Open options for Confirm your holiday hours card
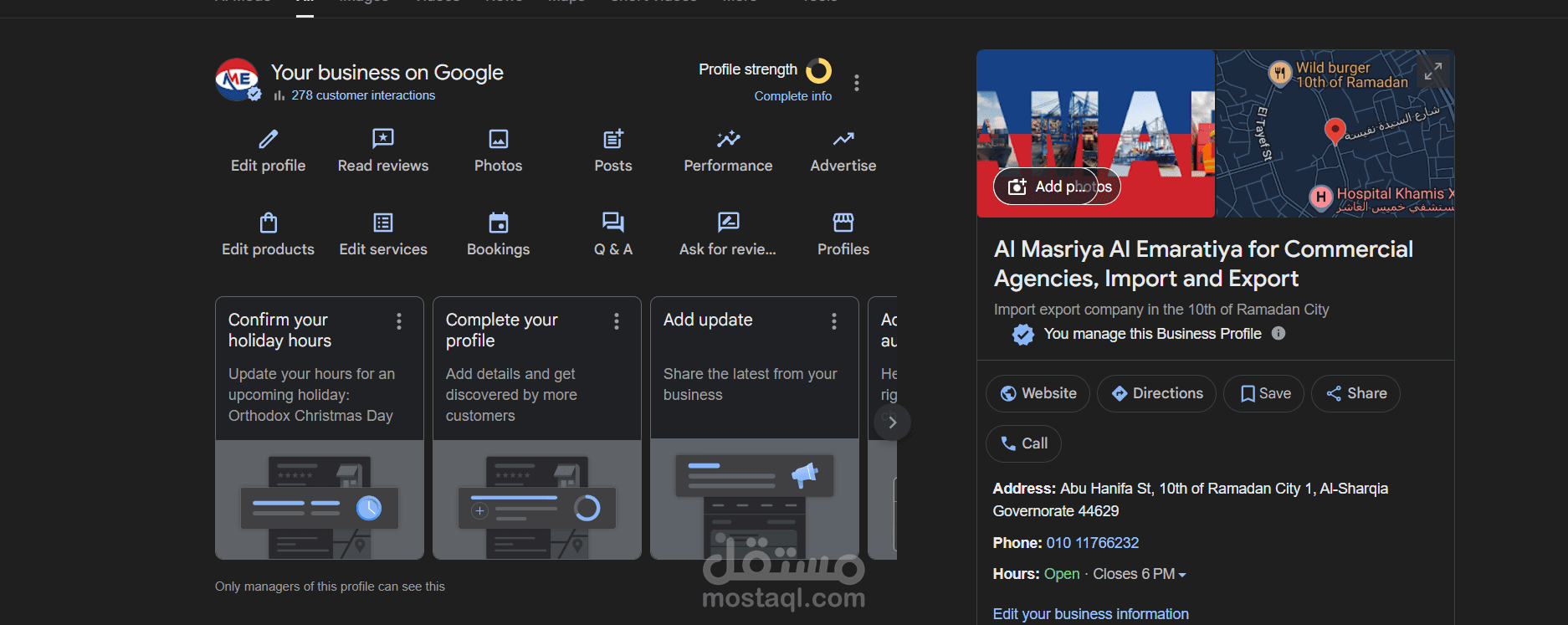The image size is (1568, 625). tap(399, 321)
